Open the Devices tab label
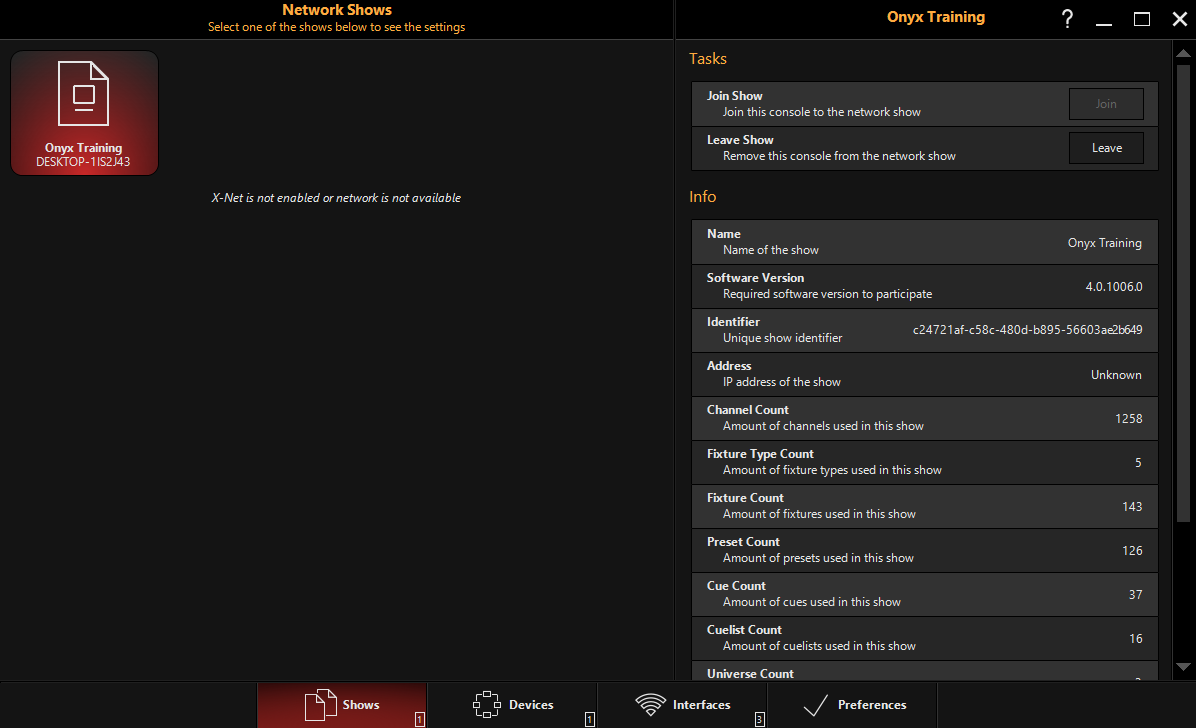Viewport: 1196px width, 728px height. pyautogui.click(x=531, y=705)
